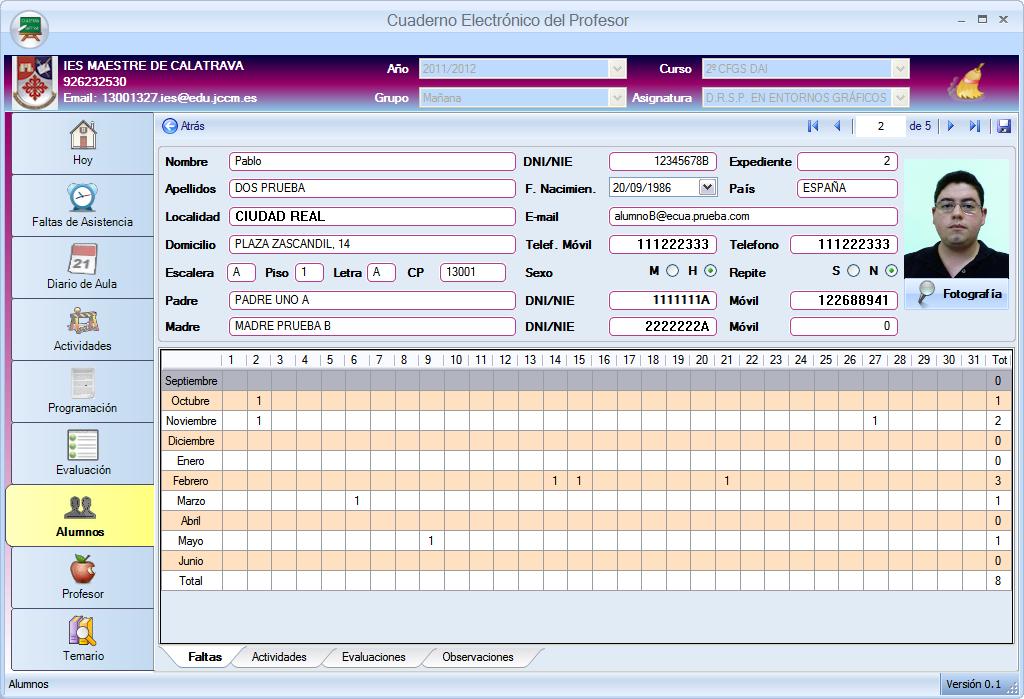Click the Apellidos input field
The image size is (1024, 699).
[x=372, y=188]
